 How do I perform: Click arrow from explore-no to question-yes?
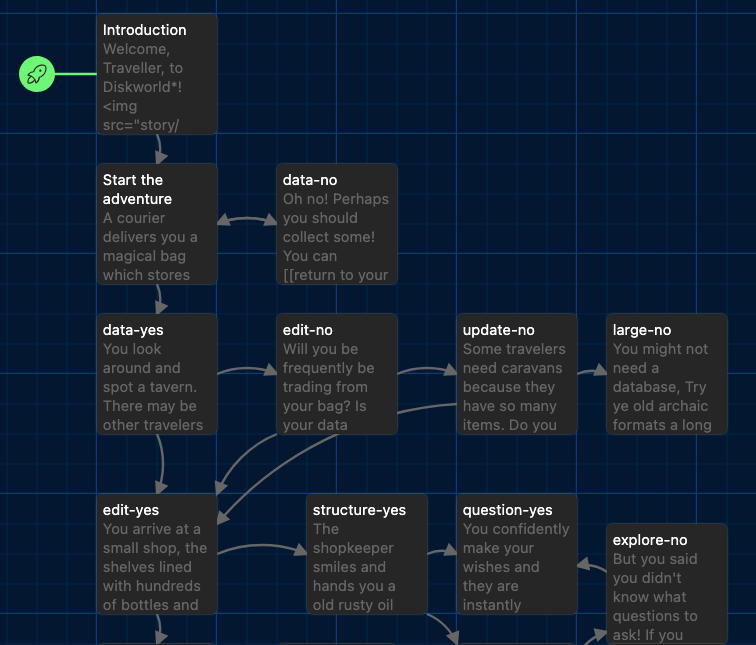tap(592, 566)
